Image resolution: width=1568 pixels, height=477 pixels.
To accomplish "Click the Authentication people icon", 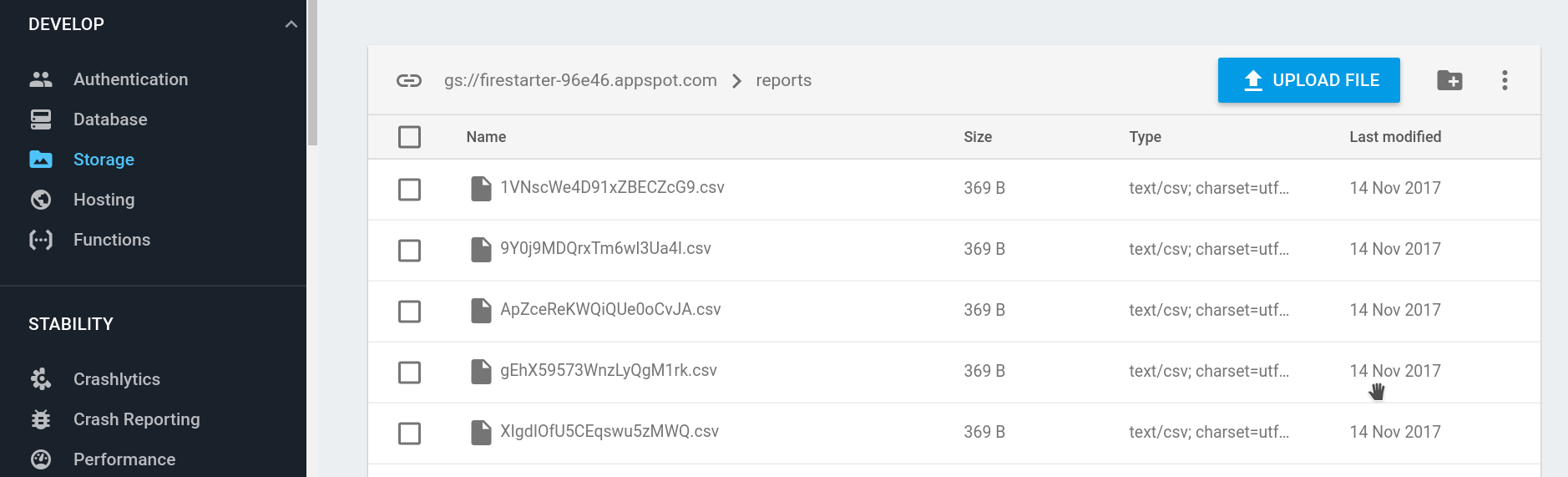I will tap(40, 79).
